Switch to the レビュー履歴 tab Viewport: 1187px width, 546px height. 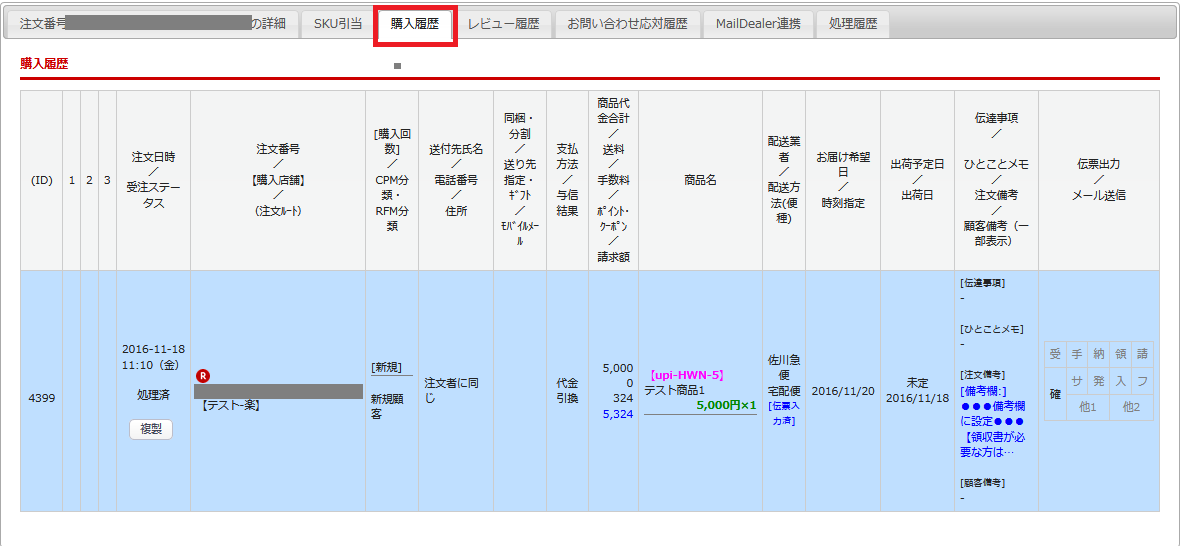tap(503, 24)
